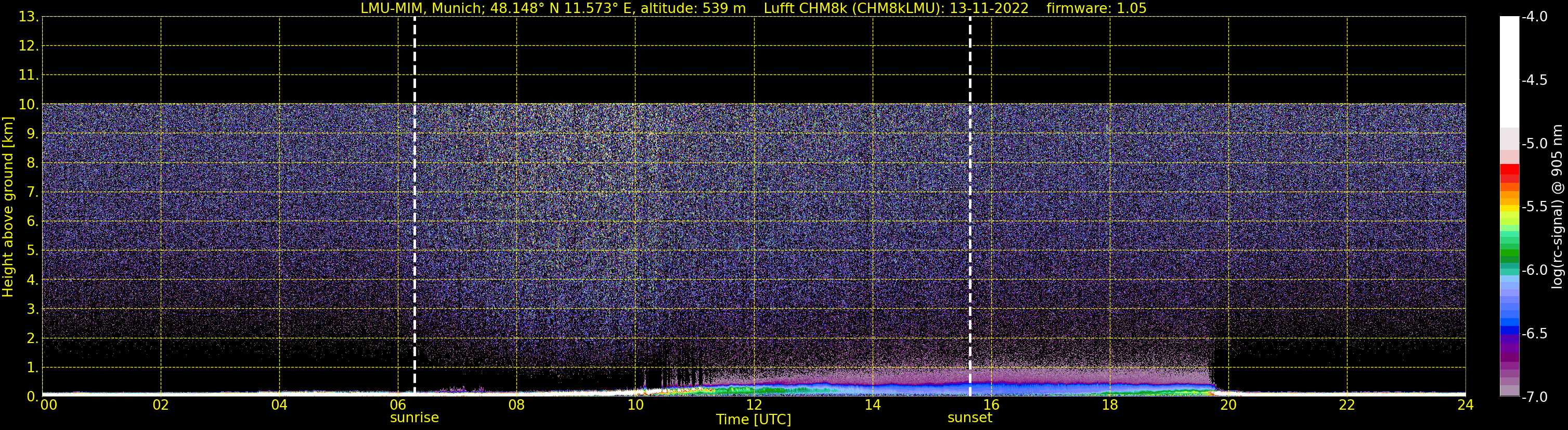Viewport: 1568px width, 430px height.
Task: Click the colorbar tick label '-6.0'
Action: point(1534,270)
